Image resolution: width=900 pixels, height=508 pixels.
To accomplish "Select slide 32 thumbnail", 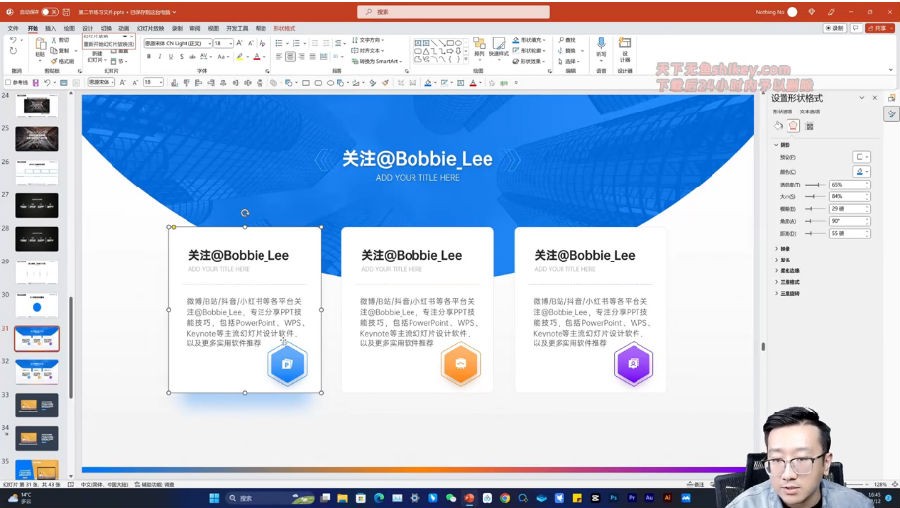I will (x=37, y=372).
